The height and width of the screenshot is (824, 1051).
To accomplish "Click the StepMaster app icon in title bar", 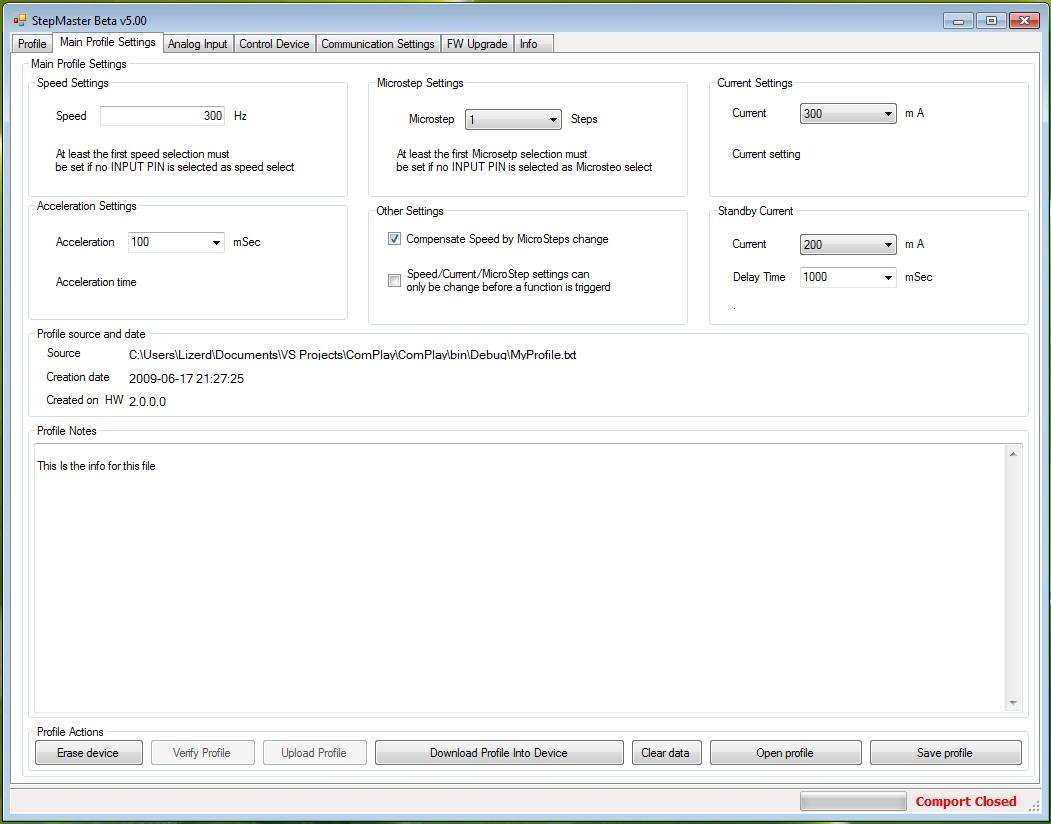I will (x=20, y=20).
